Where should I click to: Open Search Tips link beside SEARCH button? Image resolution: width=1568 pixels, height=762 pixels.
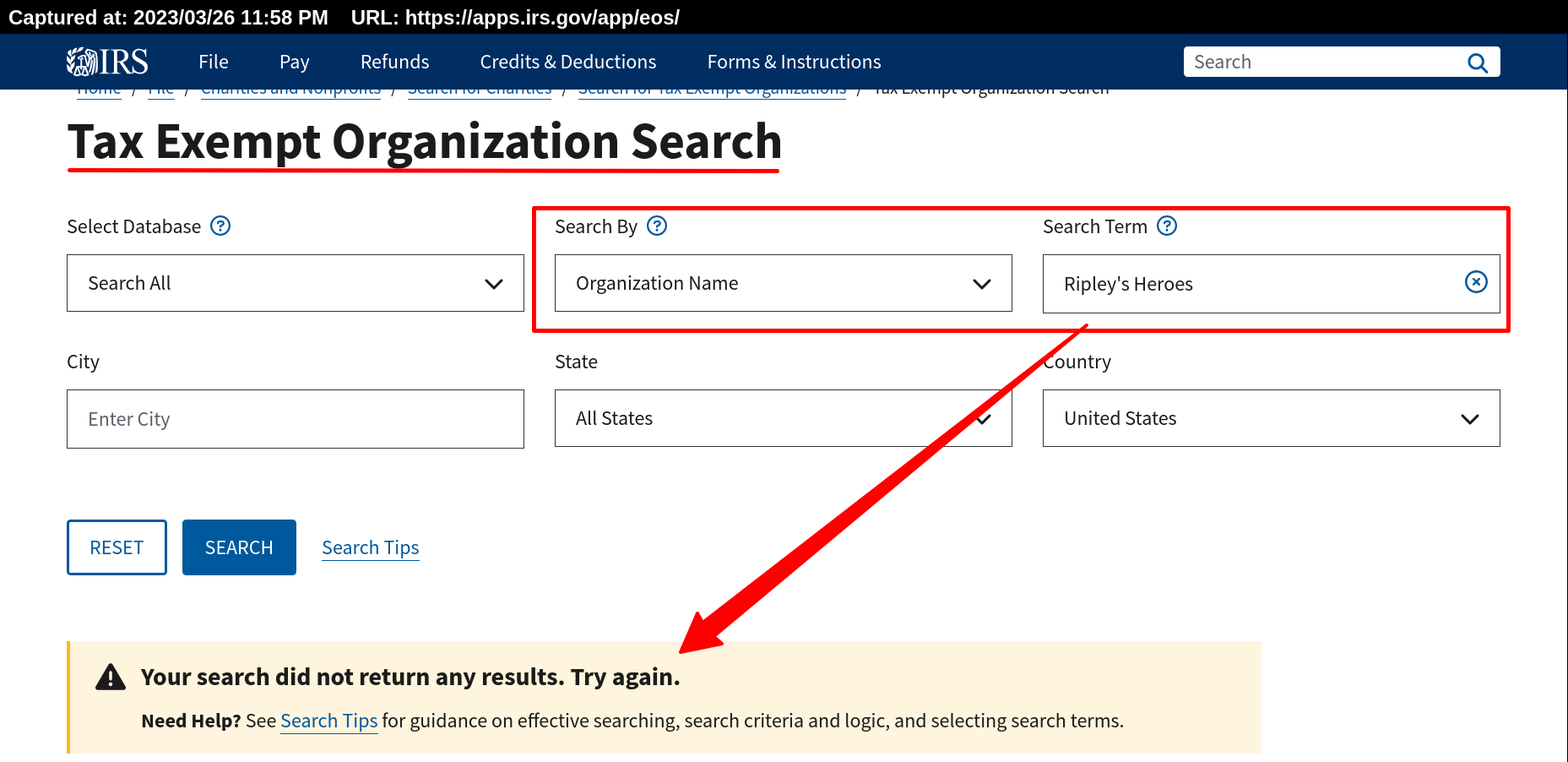(371, 547)
